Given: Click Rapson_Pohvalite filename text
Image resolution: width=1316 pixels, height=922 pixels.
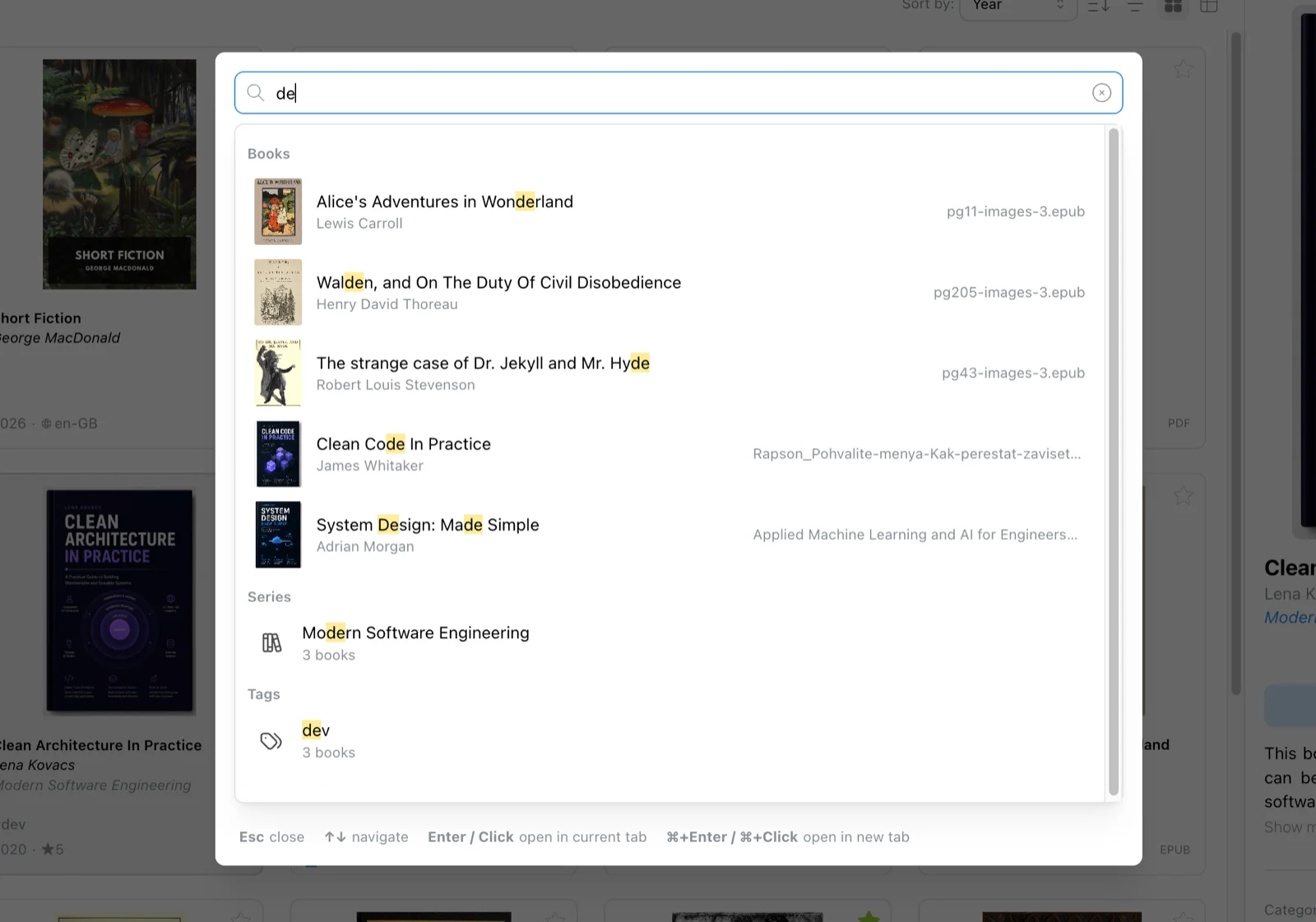Looking at the screenshot, I should [x=917, y=453].
